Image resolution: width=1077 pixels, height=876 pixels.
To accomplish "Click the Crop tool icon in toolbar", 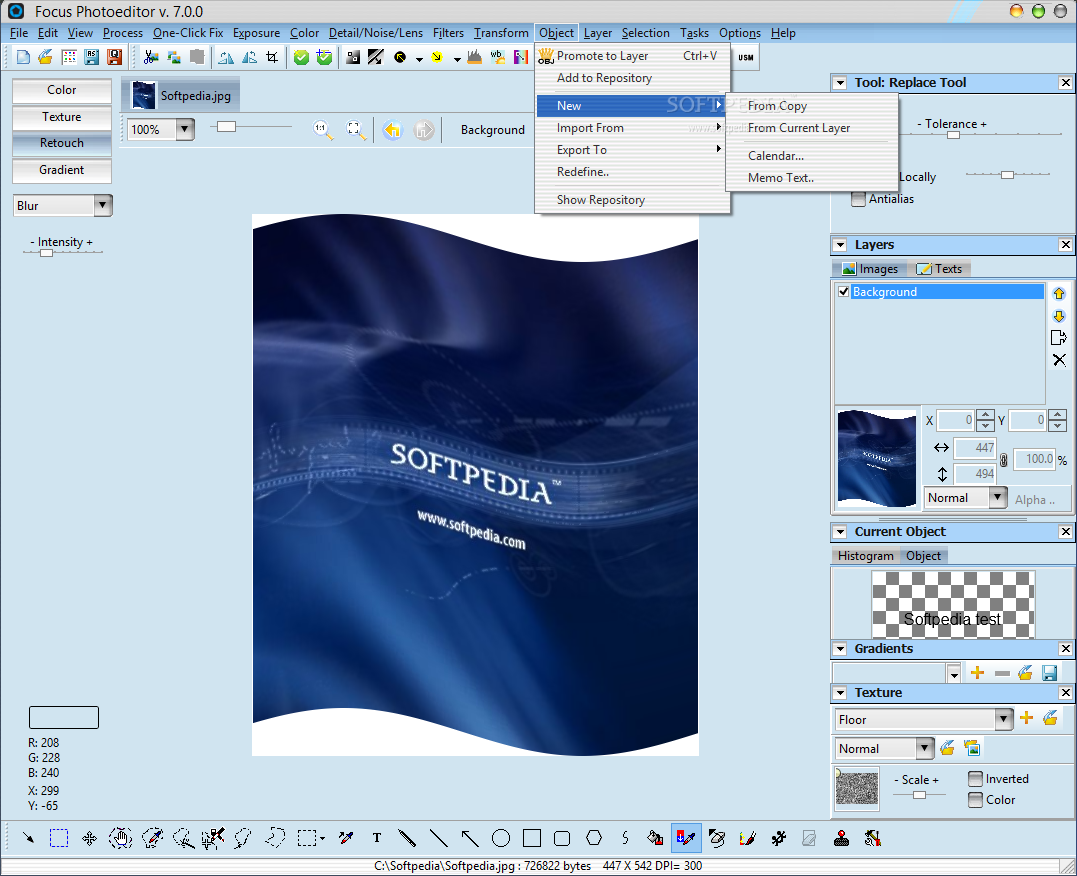I will point(272,57).
